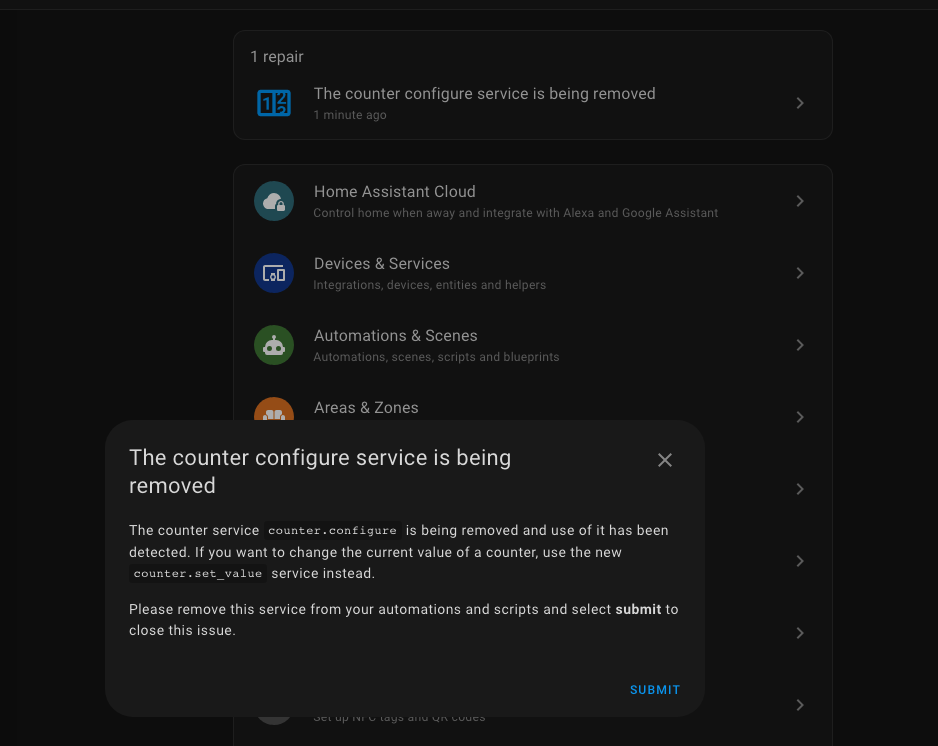
Task: Expand the Devices & Services chevron
Action: point(799,273)
